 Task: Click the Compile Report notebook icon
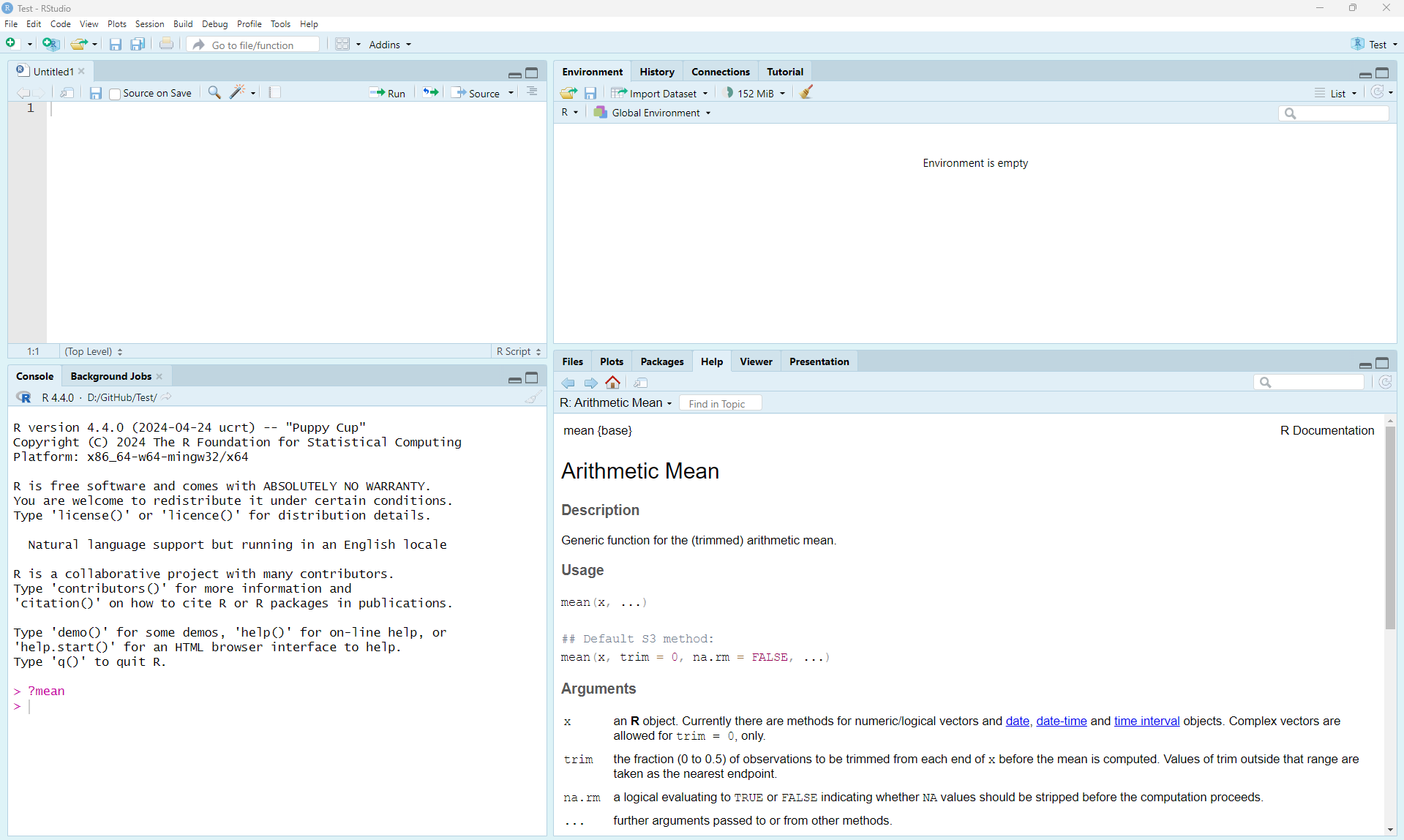[275, 92]
